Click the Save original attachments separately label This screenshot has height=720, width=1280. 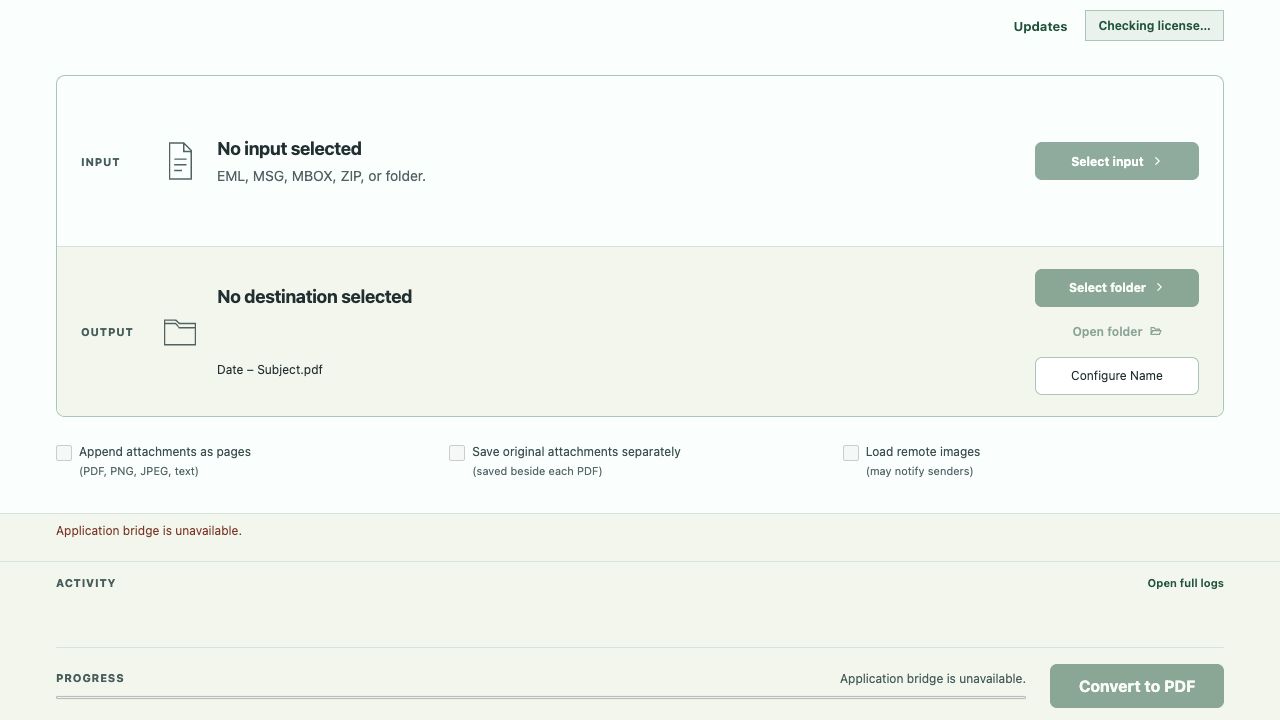tap(576, 452)
